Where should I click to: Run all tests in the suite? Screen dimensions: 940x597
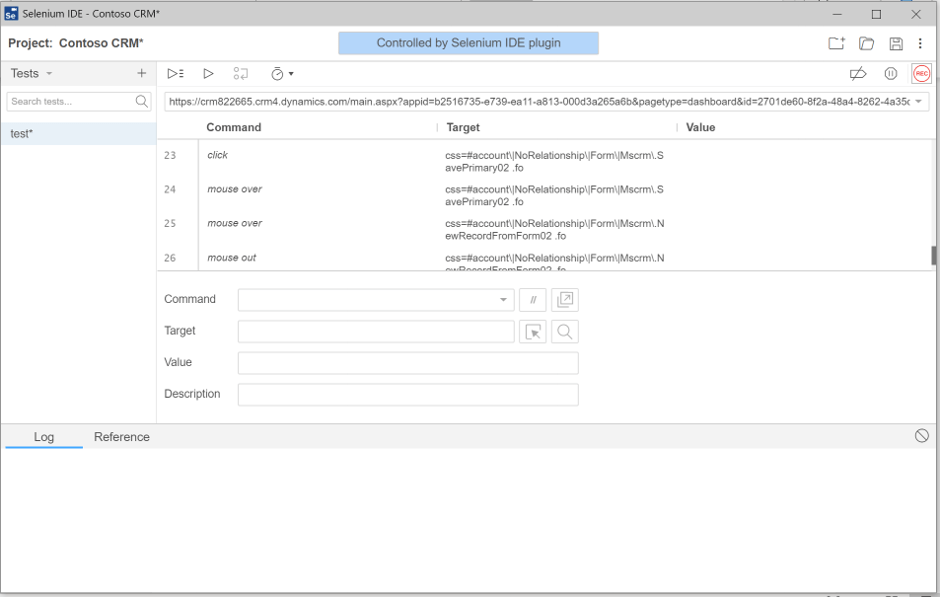point(175,74)
